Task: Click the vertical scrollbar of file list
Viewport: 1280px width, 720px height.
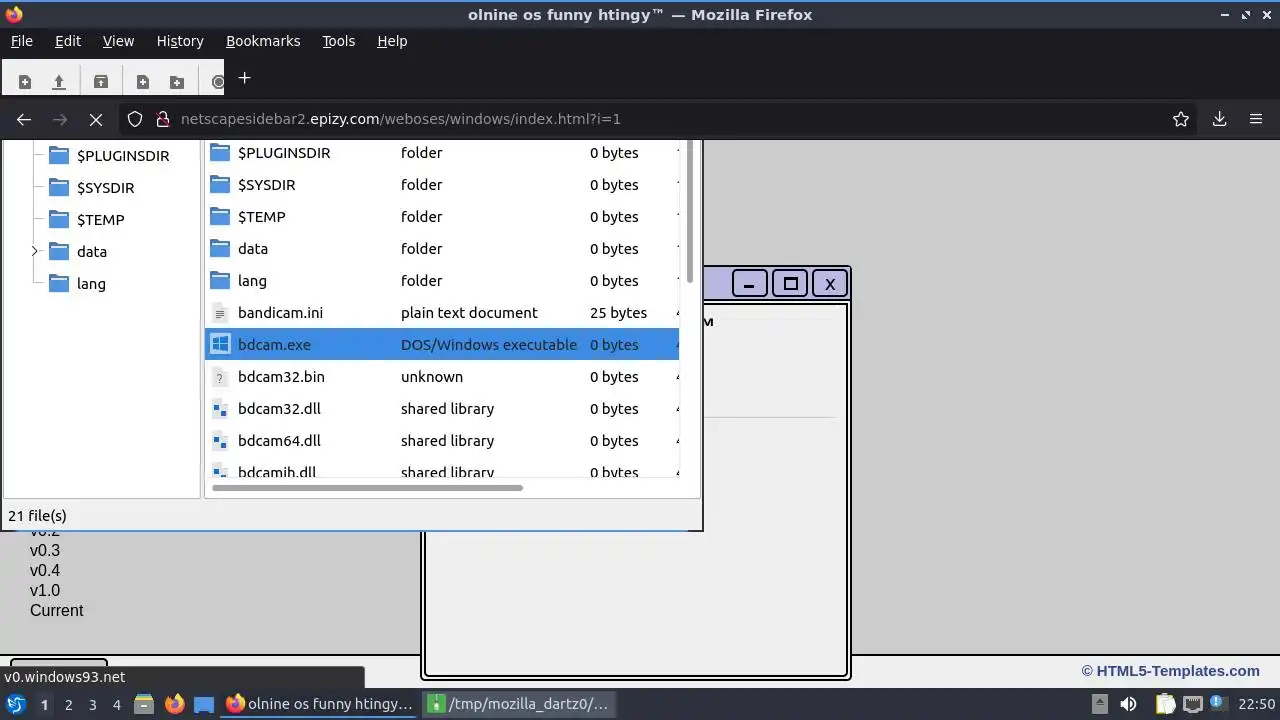Action: click(690, 211)
